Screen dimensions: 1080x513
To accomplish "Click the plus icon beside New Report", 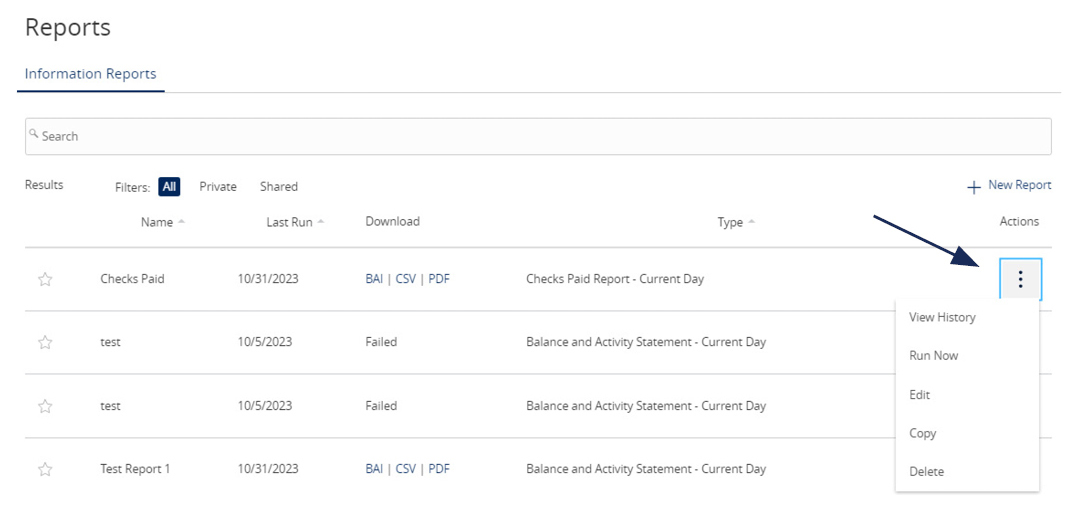I will tap(974, 187).
